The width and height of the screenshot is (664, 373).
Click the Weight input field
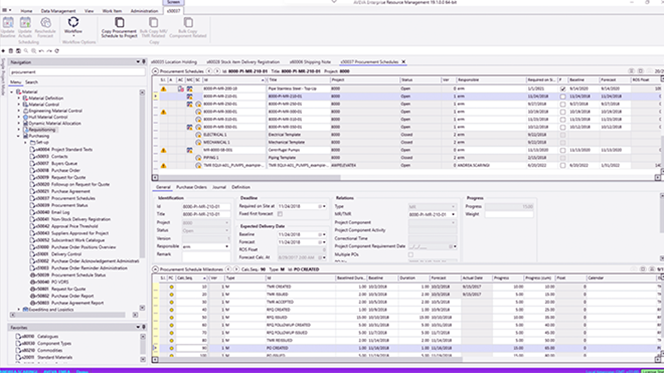(x=509, y=215)
